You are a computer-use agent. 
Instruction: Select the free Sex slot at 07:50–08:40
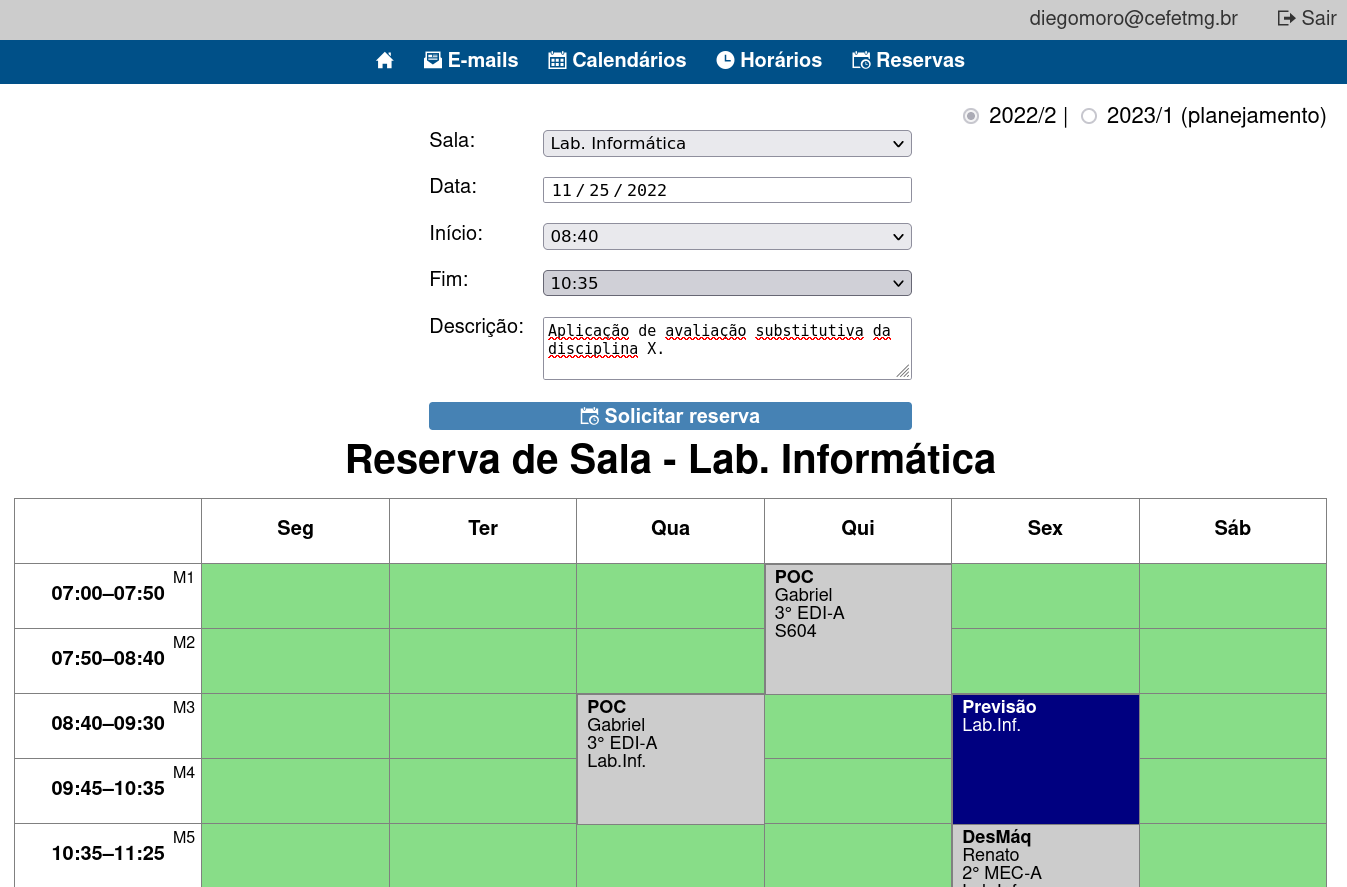click(x=1045, y=661)
